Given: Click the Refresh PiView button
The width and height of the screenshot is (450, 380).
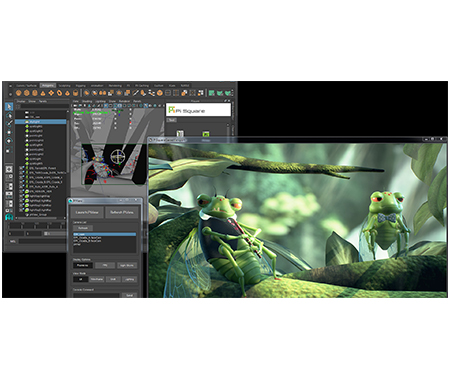Looking at the screenshot, I should click(x=122, y=212).
